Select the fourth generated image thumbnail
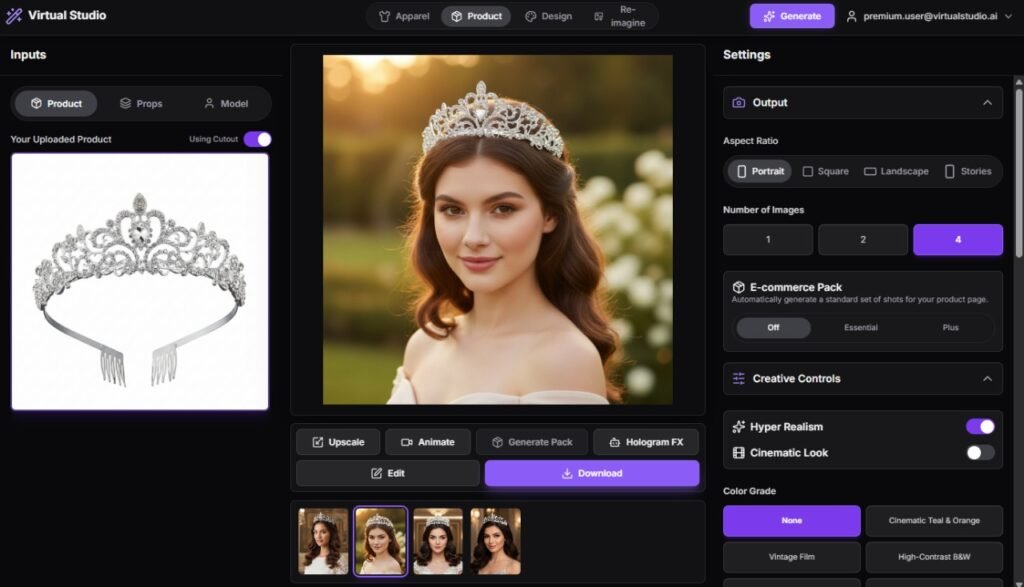The width and height of the screenshot is (1024, 587). [495, 541]
